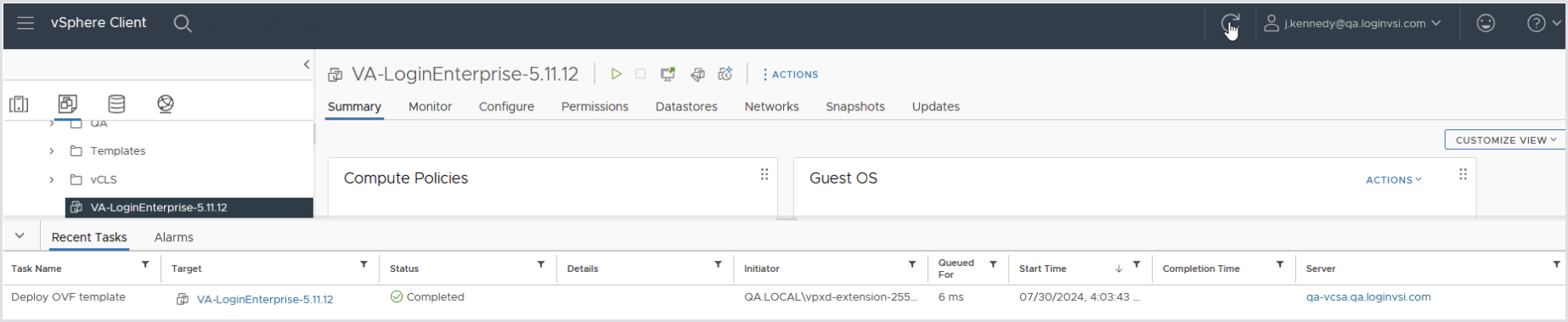The height and width of the screenshot is (322, 1568).
Task: Take a snapshot of the VM
Action: (x=725, y=75)
